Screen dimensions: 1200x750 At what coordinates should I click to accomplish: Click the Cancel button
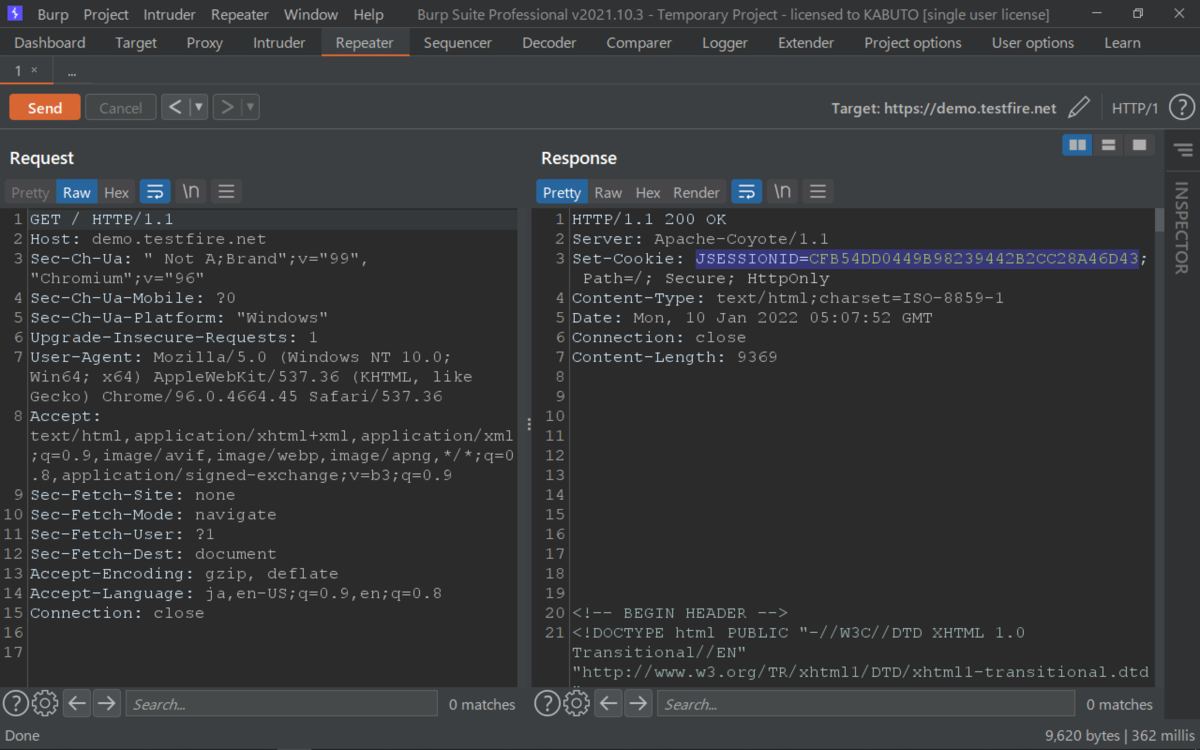click(x=120, y=107)
